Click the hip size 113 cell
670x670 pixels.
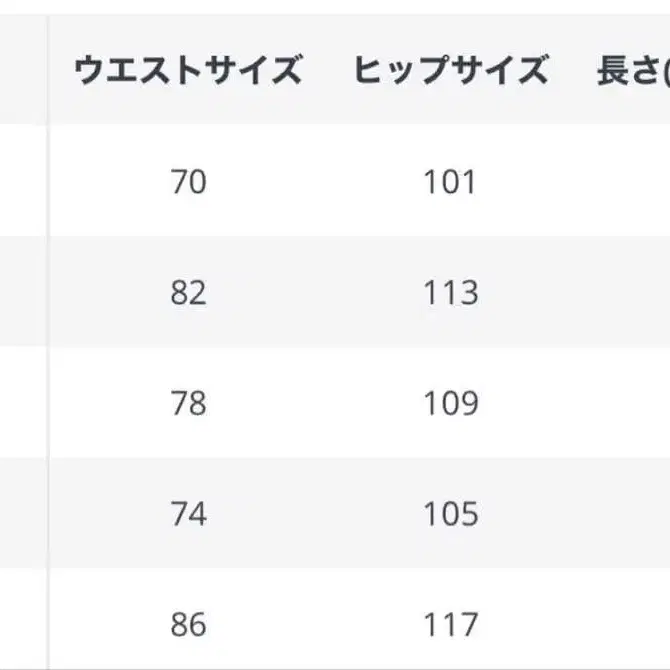[x=450, y=293]
